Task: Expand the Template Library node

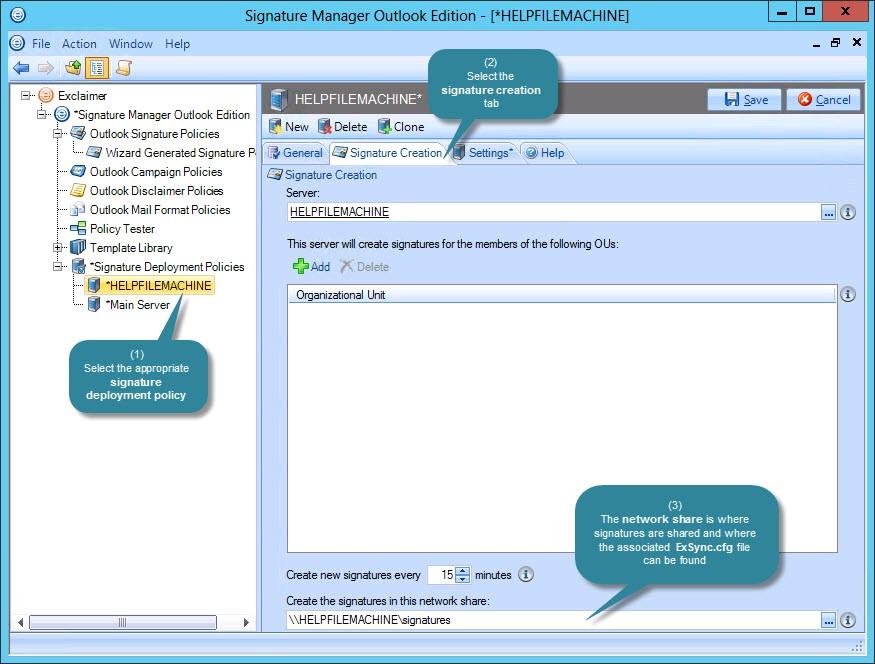Action: (x=57, y=247)
